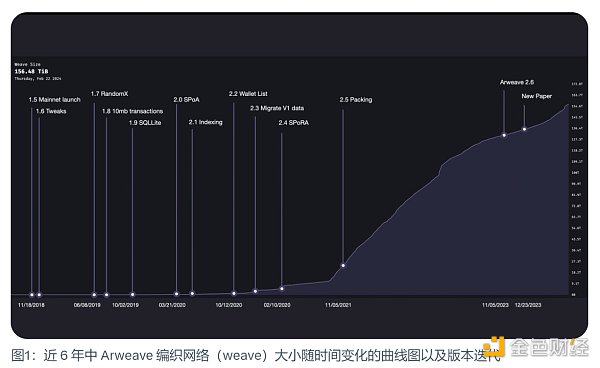Click the 1.7 RandomX marker dot
The height and width of the screenshot is (368, 600).
[94, 295]
